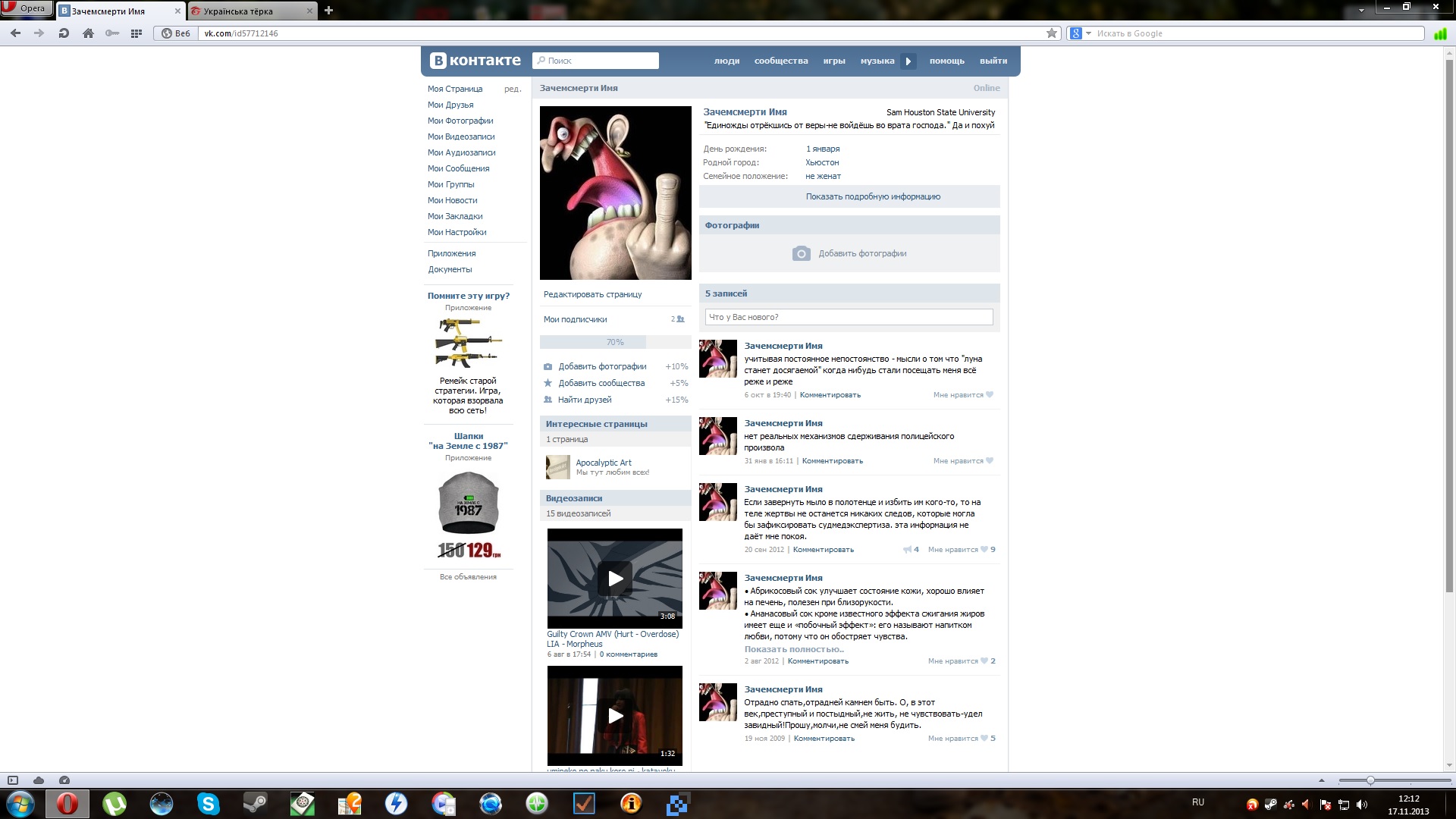This screenshot has width=1456, height=819.
Task: Click the forward navigation arrow
Action: pos(39,33)
